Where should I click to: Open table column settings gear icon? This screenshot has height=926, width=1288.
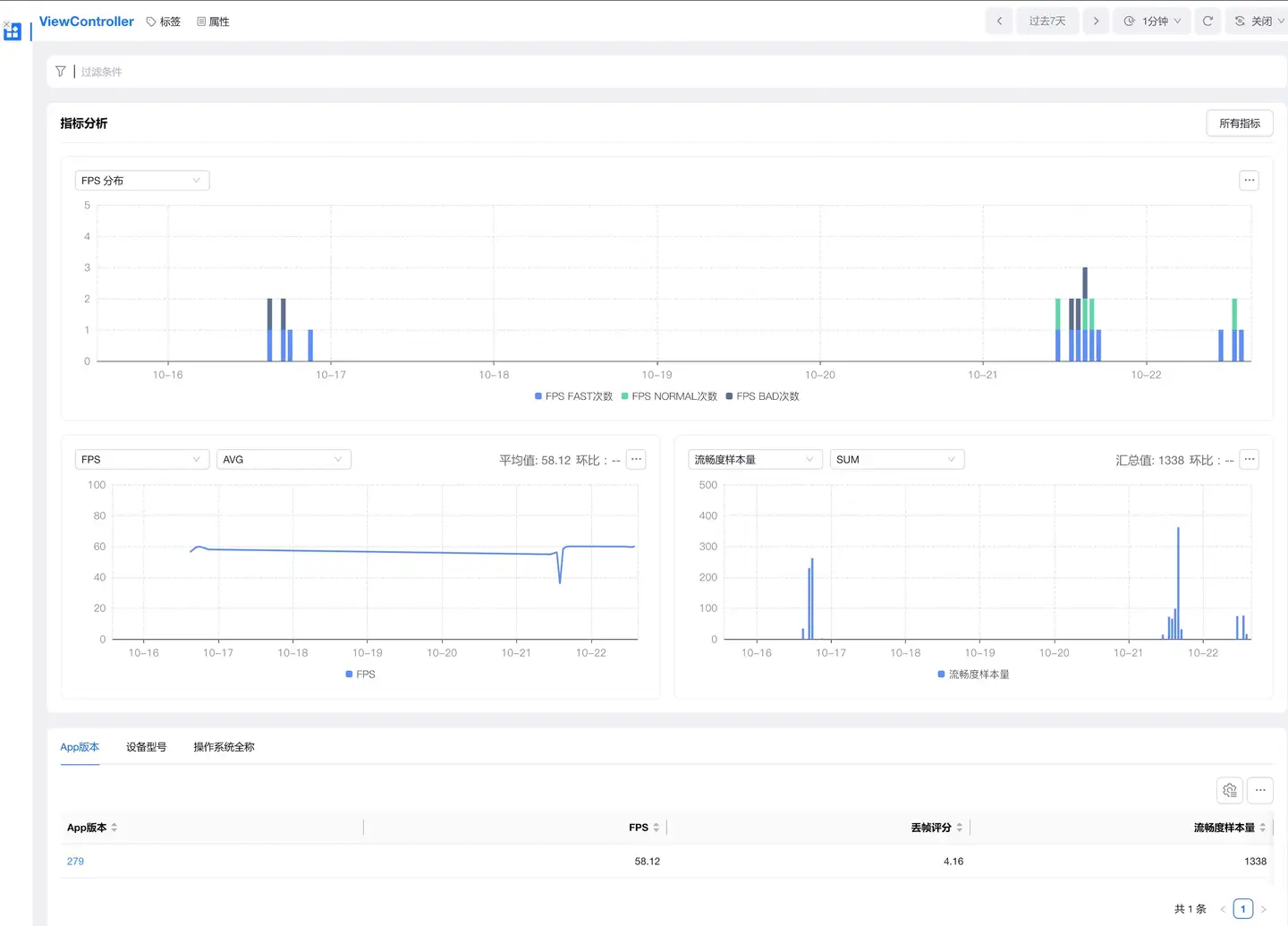[1230, 790]
